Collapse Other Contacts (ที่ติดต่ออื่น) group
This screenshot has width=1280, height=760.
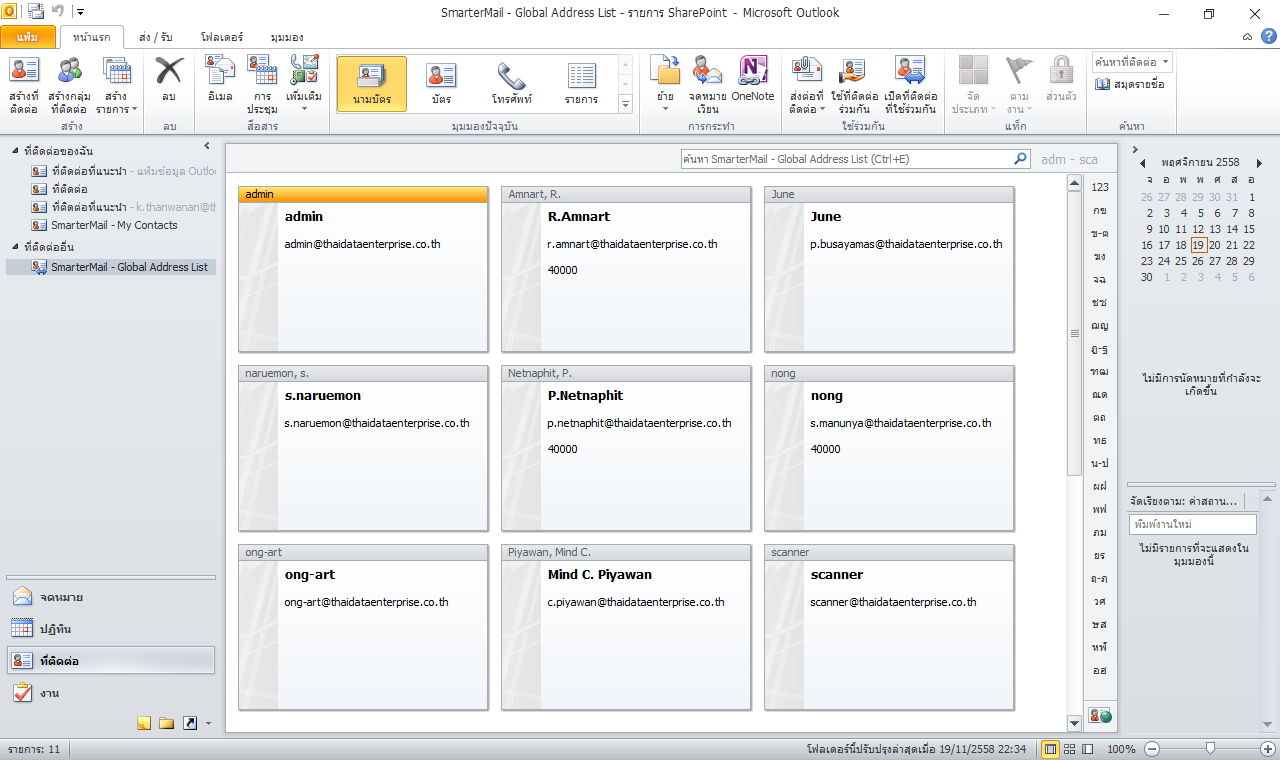click(x=16, y=246)
